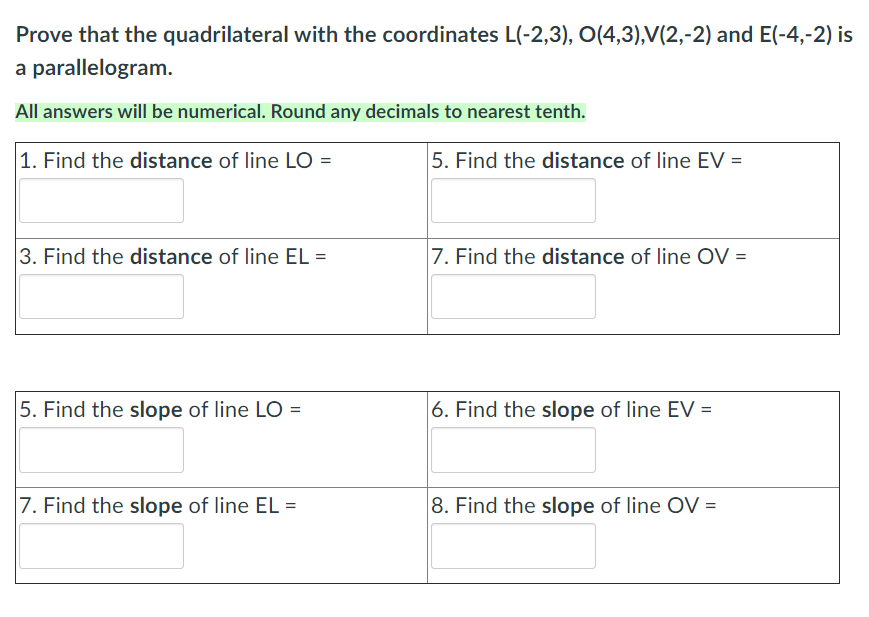Activate the slope of line OV input

tap(513, 546)
